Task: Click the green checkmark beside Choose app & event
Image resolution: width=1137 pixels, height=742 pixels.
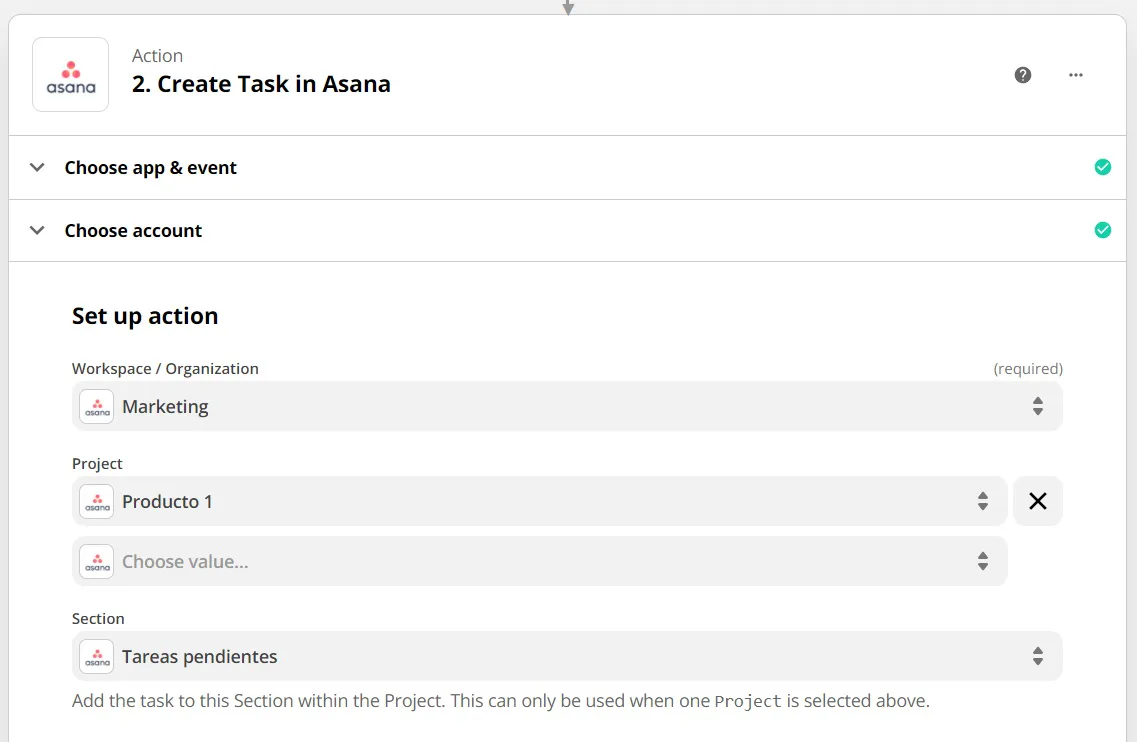Action: tap(1103, 167)
